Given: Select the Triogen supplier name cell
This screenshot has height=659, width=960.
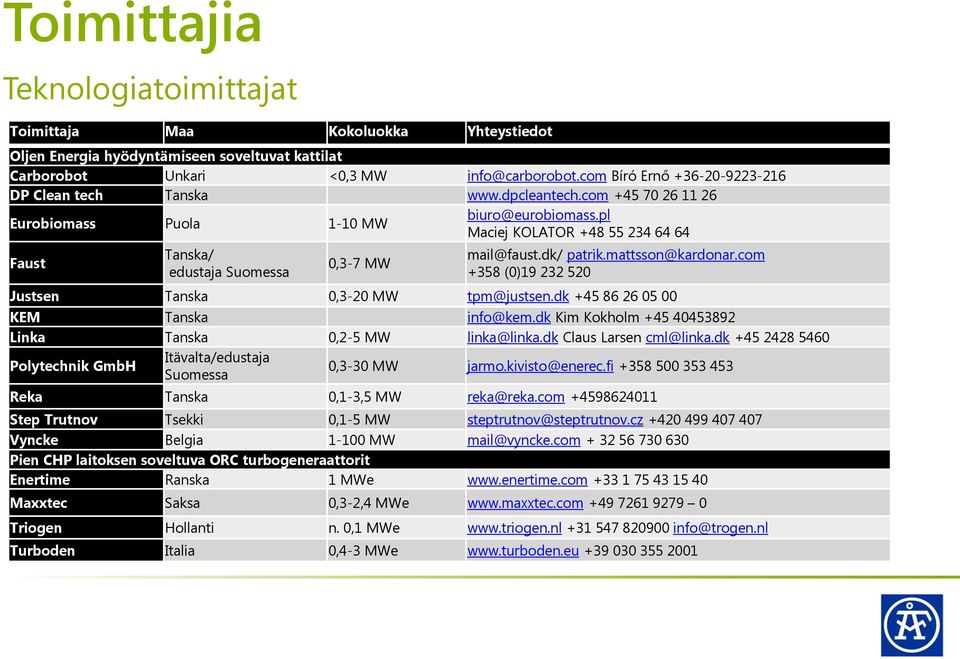Looking at the screenshot, I should [86, 528].
